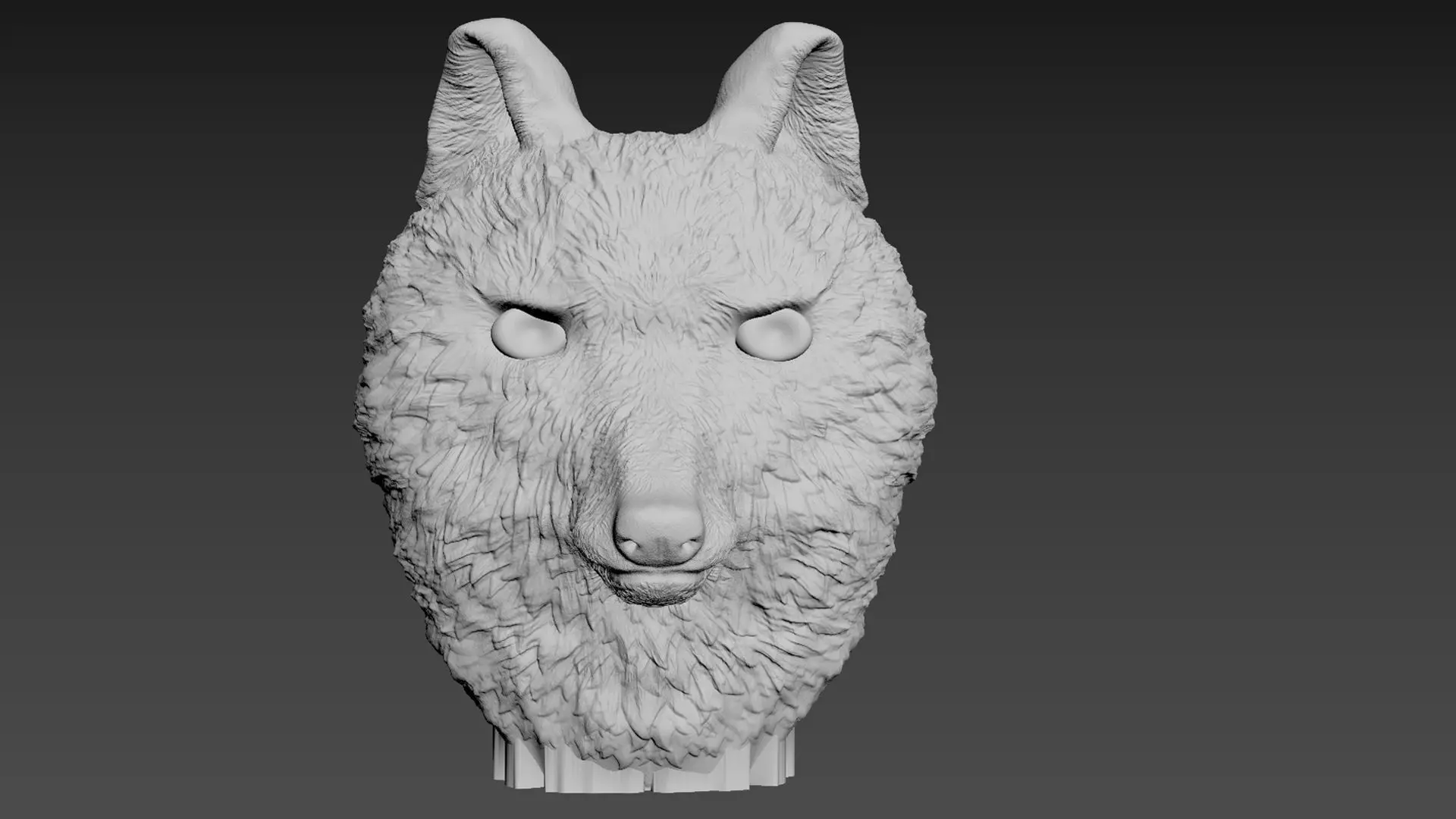1456x819 pixels.
Task: Click the wolf's left nostril
Action: (631, 544)
